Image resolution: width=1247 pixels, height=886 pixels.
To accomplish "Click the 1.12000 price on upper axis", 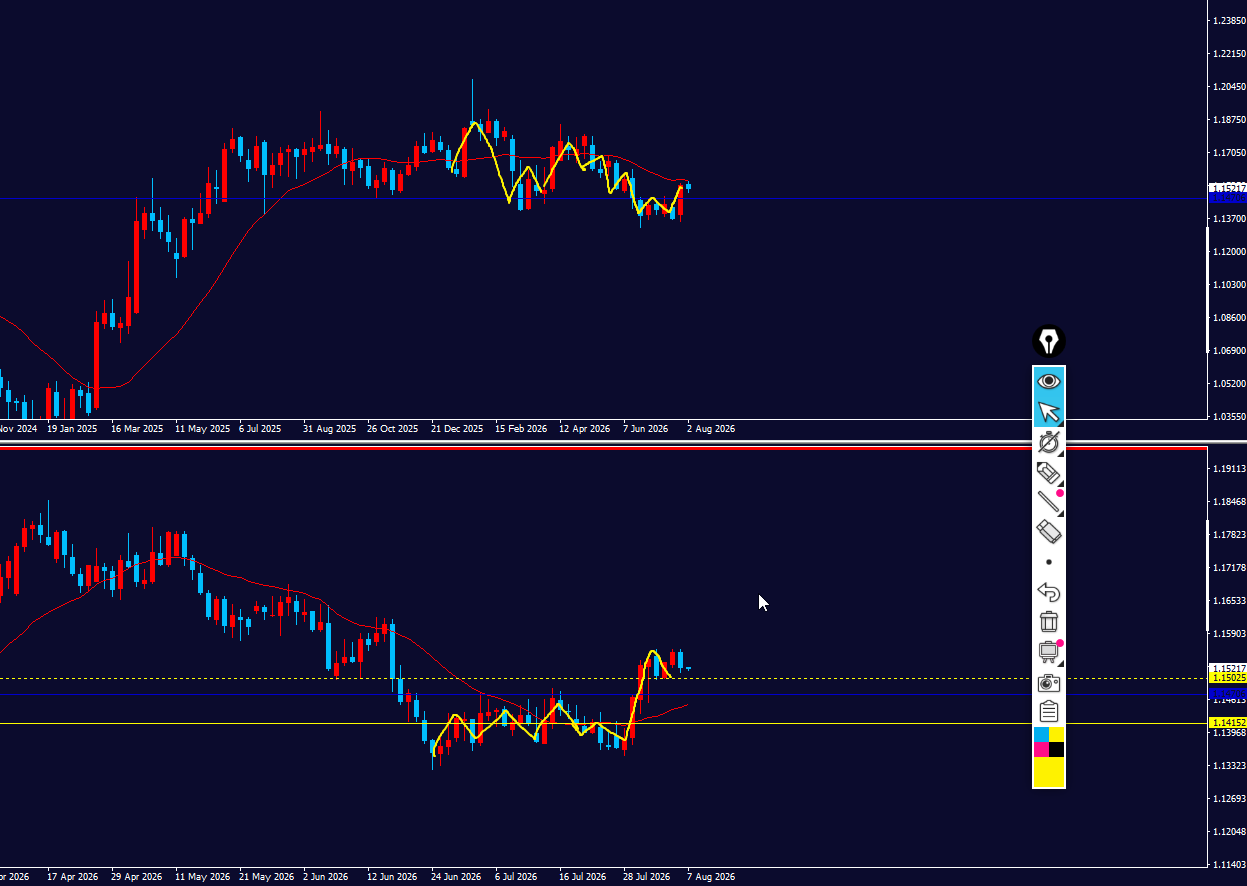I will [1228, 252].
